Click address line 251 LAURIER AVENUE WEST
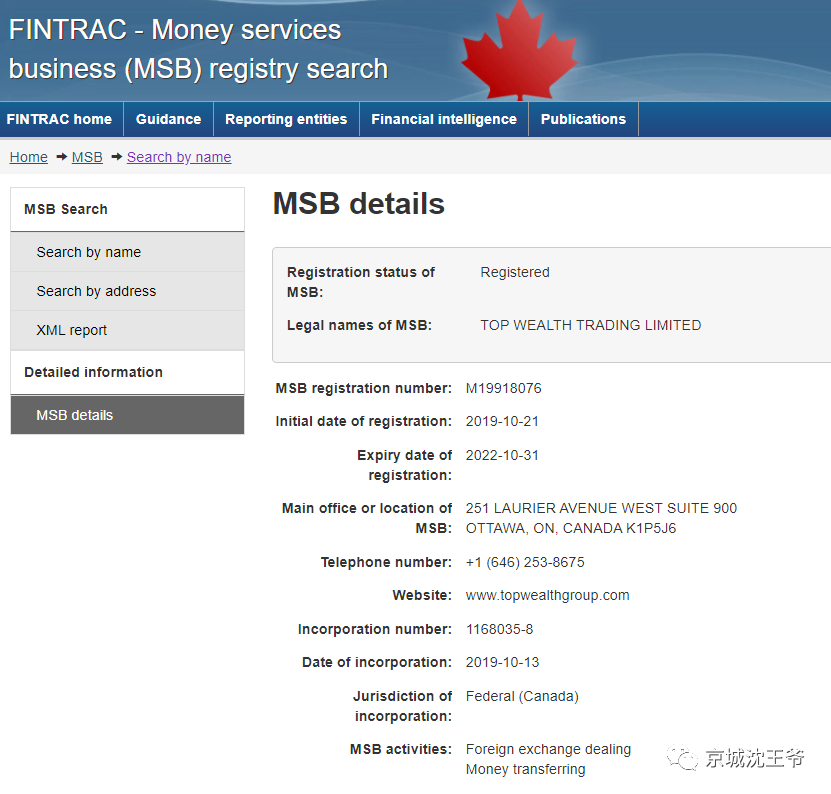The width and height of the screenshot is (831, 794). (x=602, y=509)
